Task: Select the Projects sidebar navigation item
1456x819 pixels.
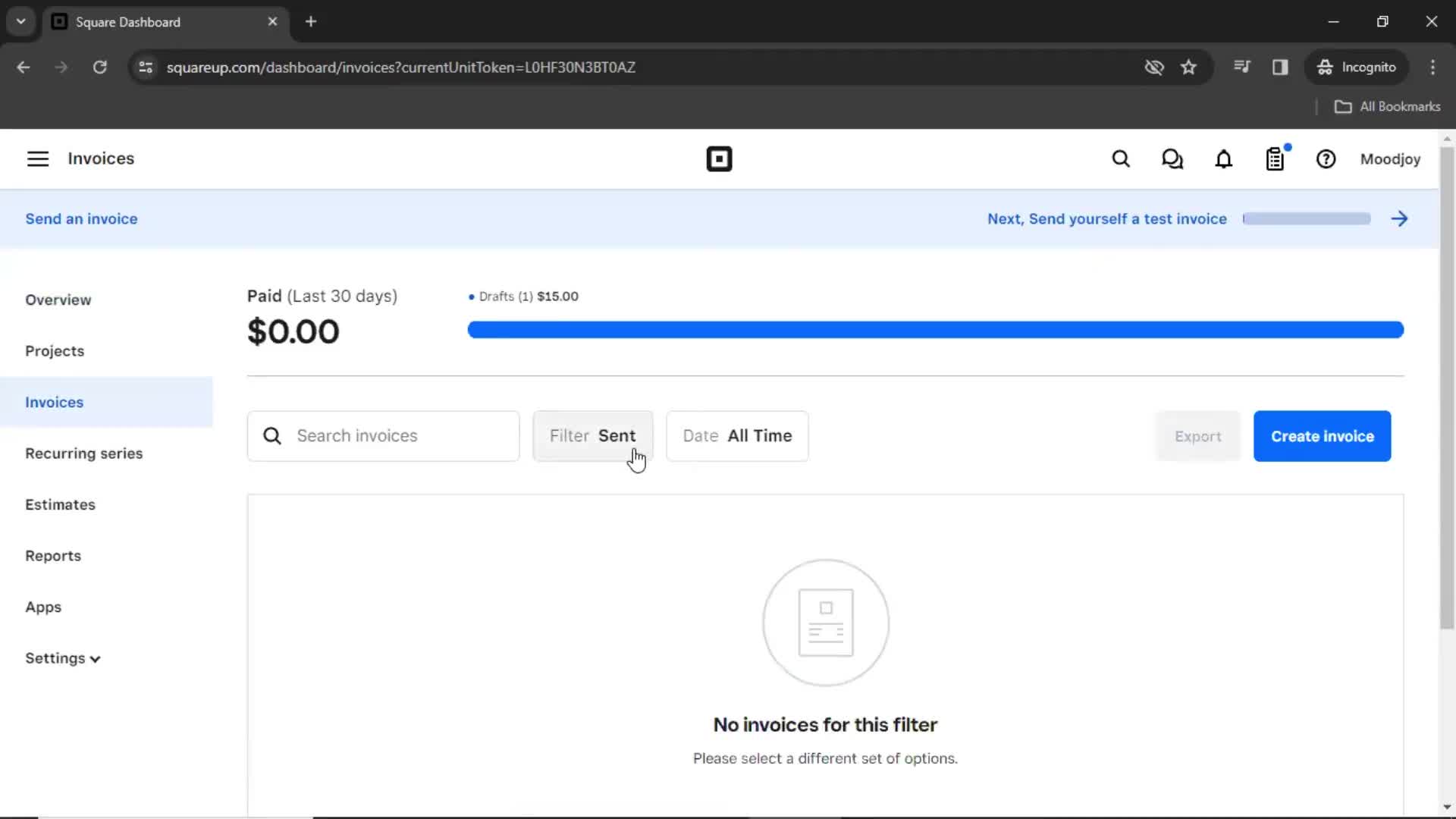Action: [x=55, y=351]
